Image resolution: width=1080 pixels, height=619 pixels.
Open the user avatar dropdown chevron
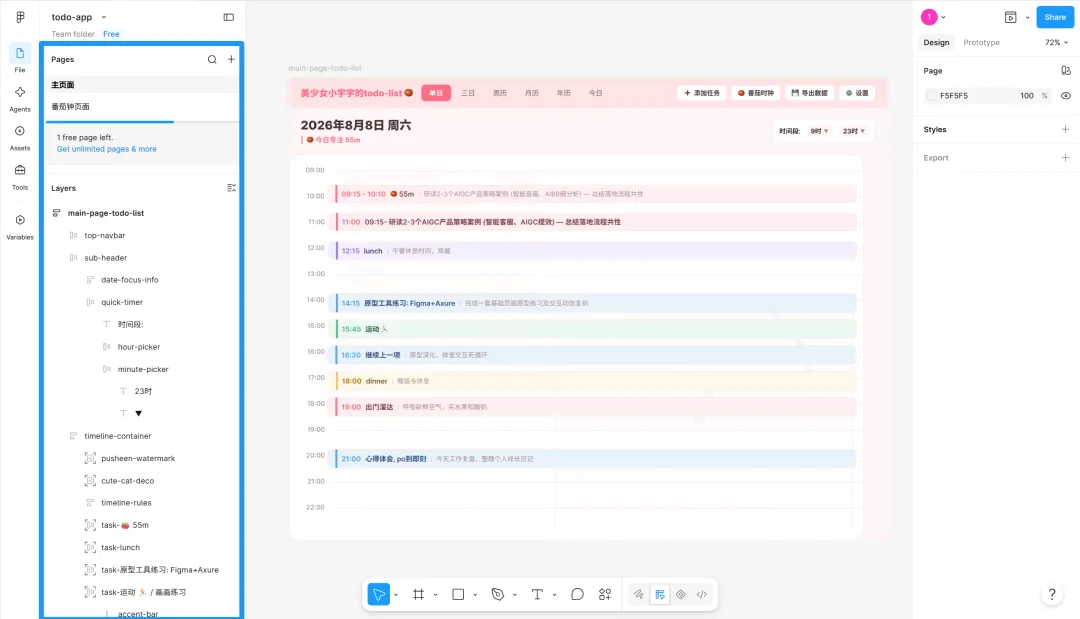pos(944,17)
